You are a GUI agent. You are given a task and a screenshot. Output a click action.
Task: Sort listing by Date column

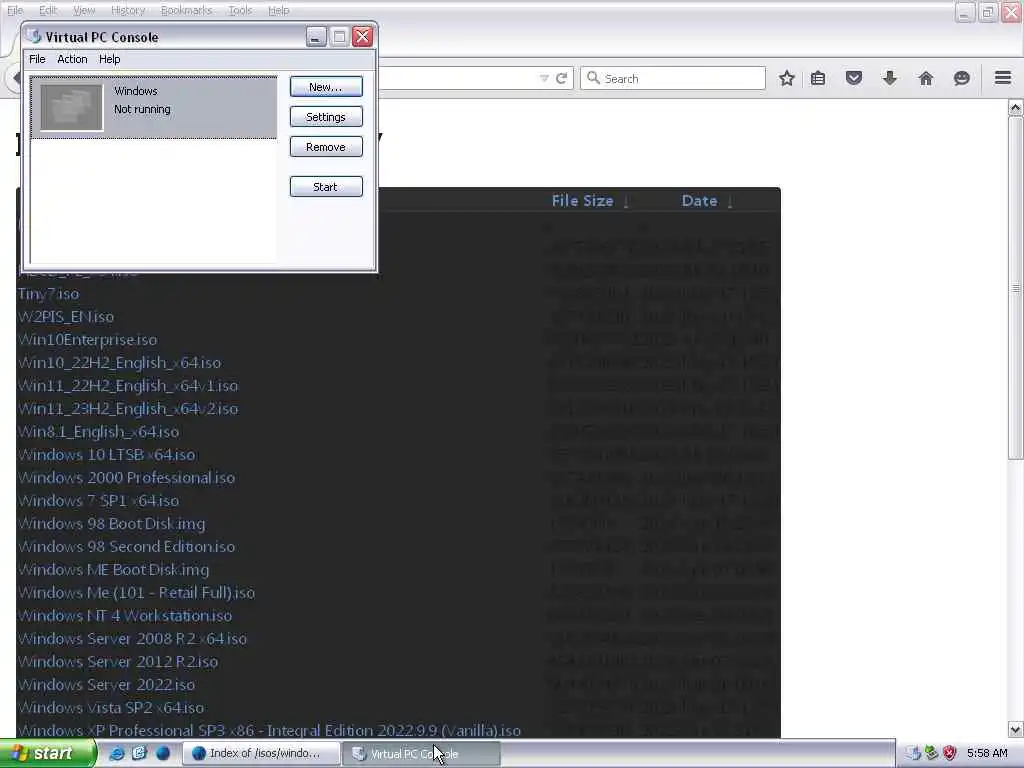(699, 201)
